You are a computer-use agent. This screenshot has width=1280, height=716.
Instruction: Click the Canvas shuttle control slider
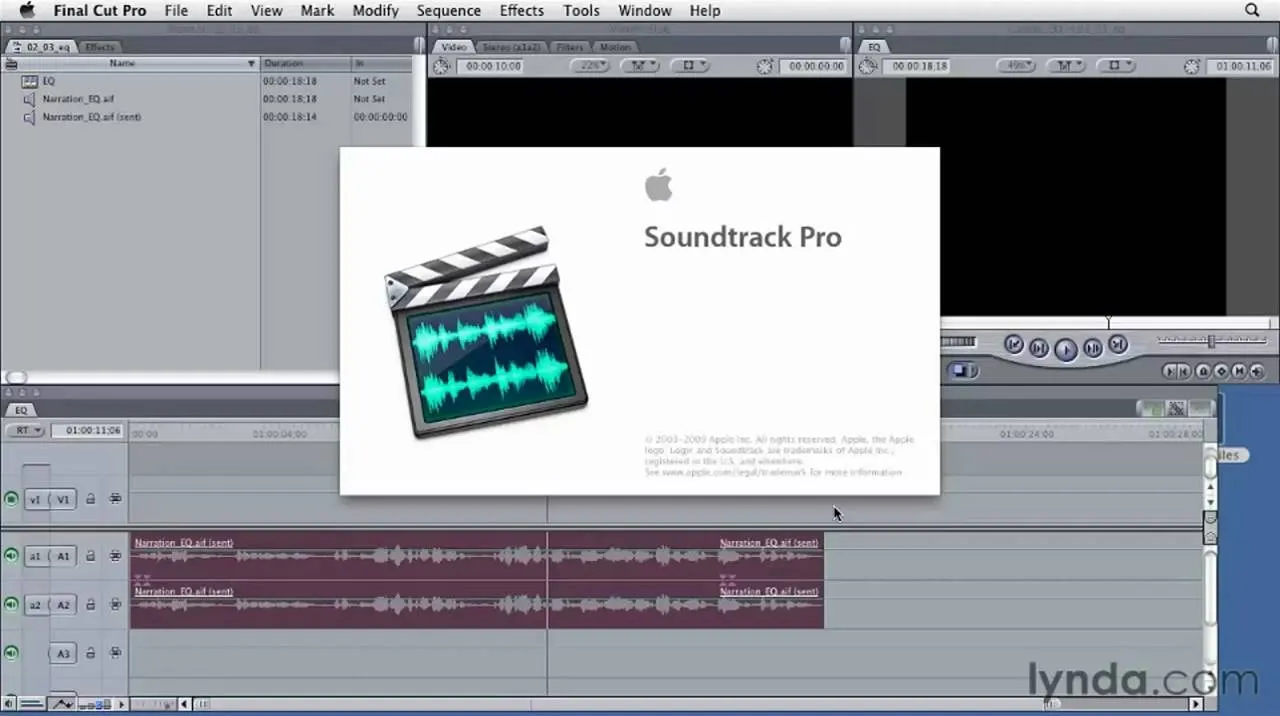pyautogui.click(x=1211, y=341)
